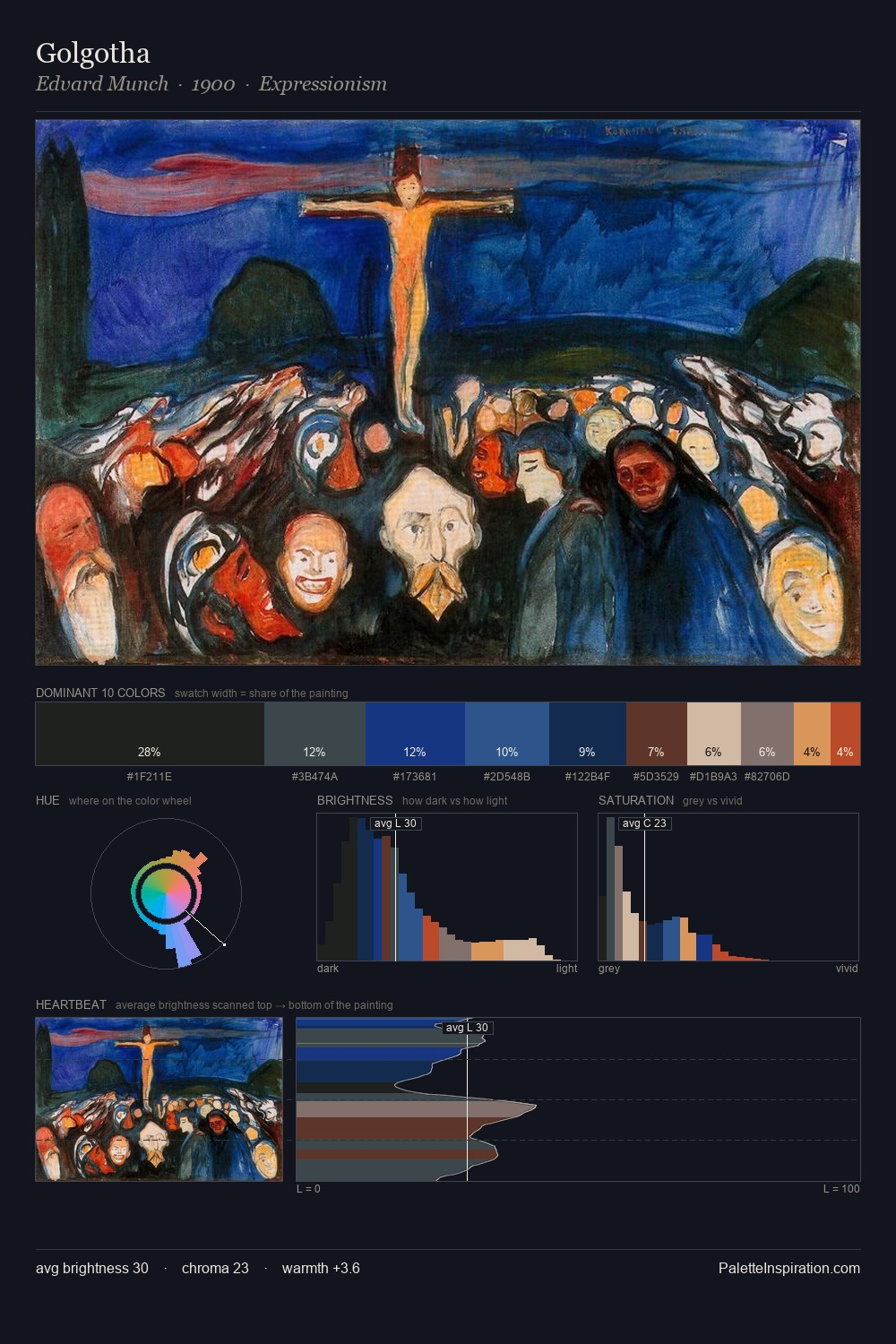This screenshot has height=1344, width=896.
Task: Open the large Golgotha painting image
Action: click(448, 392)
